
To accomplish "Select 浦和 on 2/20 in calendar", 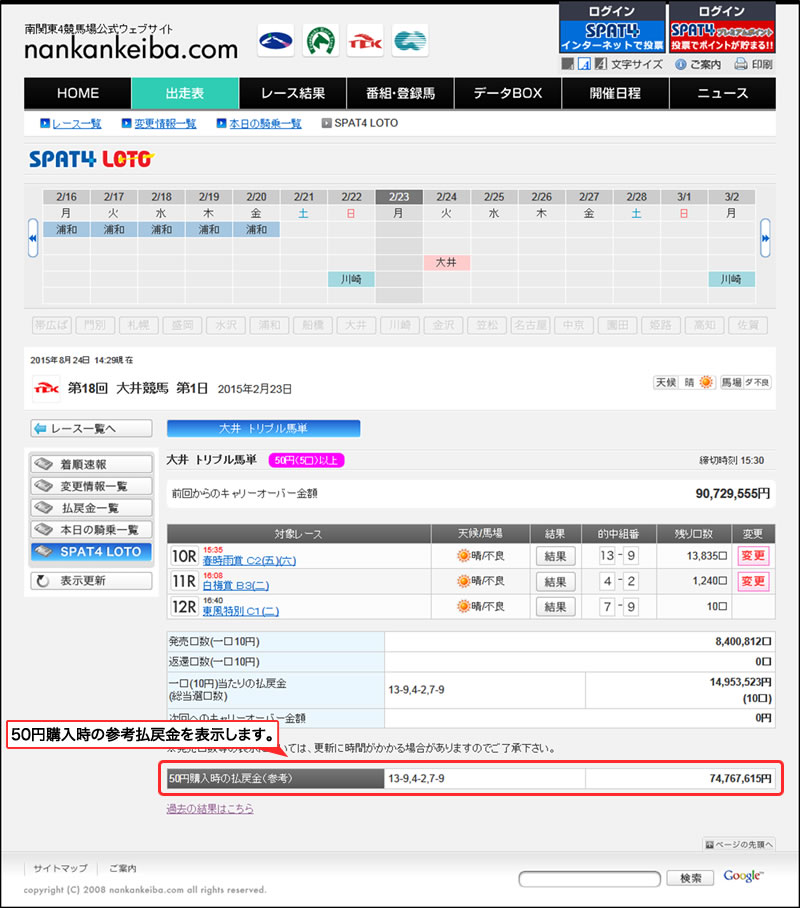I will tap(257, 229).
